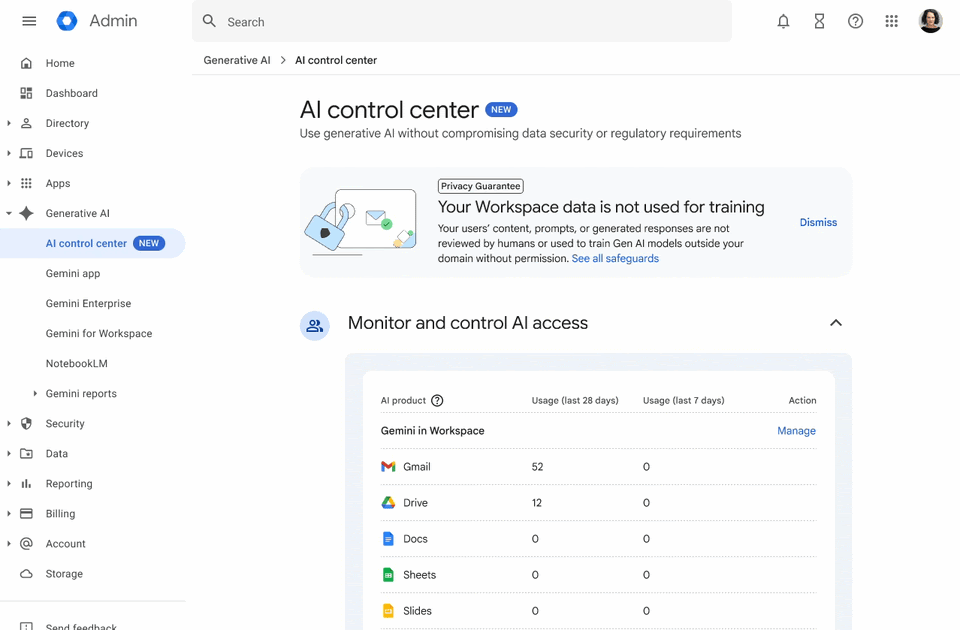Expand the Apps section arrow
Screen dimensions: 960x630
point(9,183)
